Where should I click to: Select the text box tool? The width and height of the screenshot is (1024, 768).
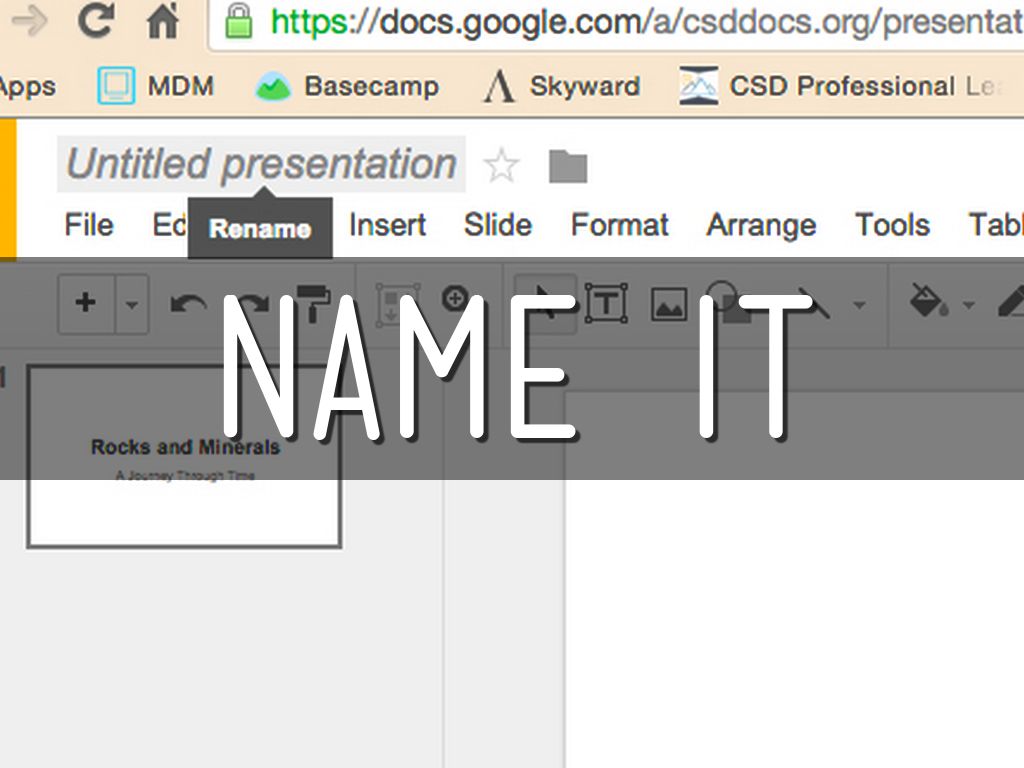click(x=606, y=302)
